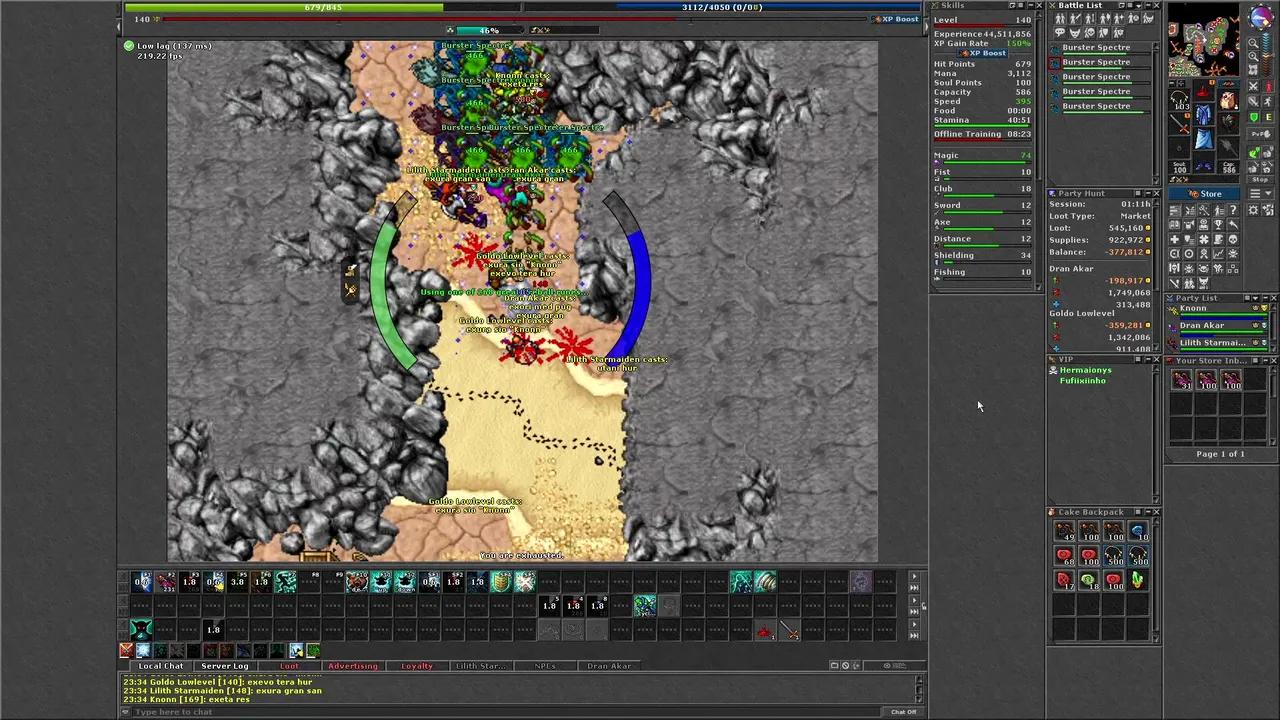Screen dimensions: 1280x720
Task: Select Knonn in the Party List
Action: pos(1219,309)
